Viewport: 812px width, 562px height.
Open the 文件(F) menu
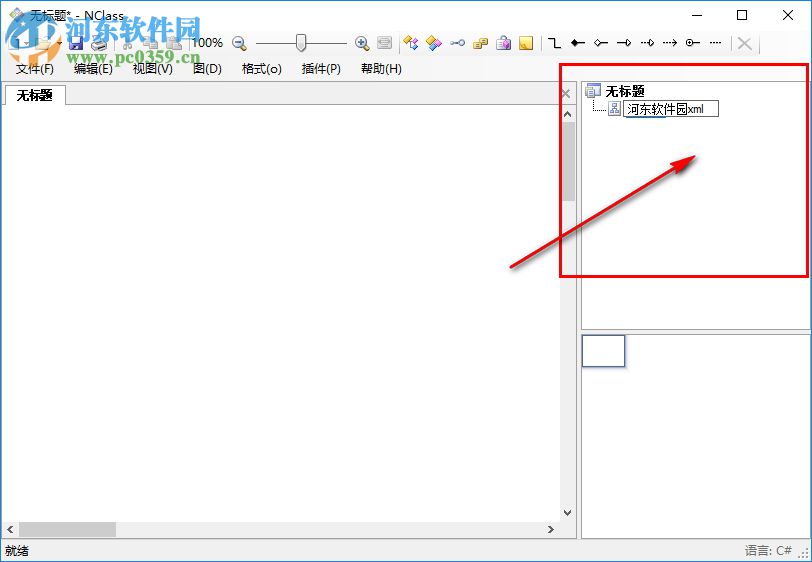(35, 69)
